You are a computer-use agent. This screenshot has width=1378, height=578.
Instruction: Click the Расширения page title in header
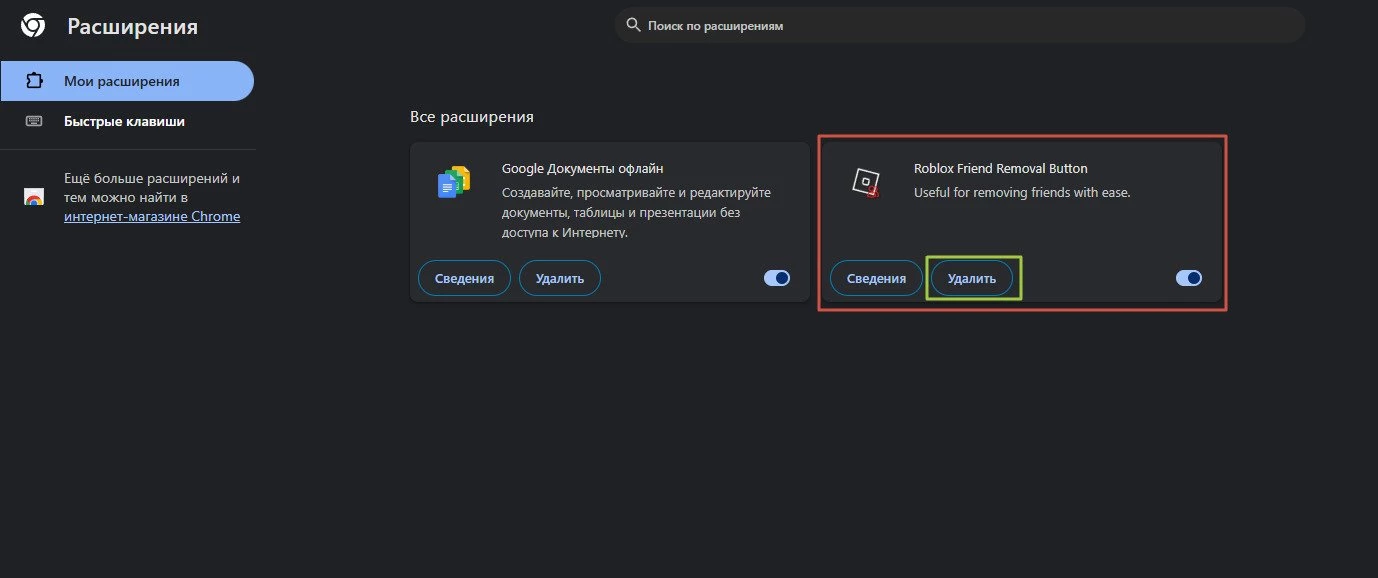(132, 27)
